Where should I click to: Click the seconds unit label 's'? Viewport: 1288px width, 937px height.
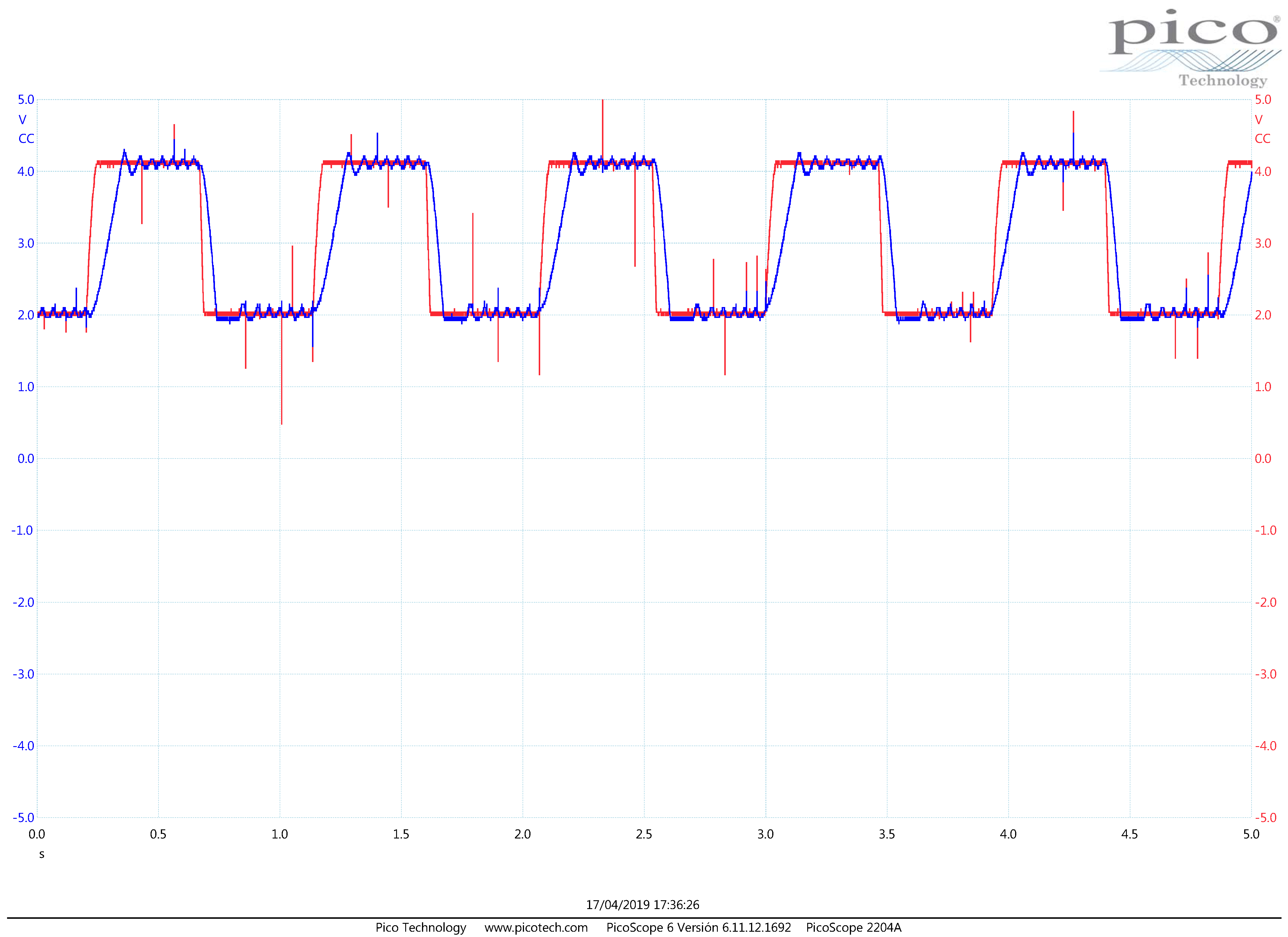pyautogui.click(x=41, y=854)
